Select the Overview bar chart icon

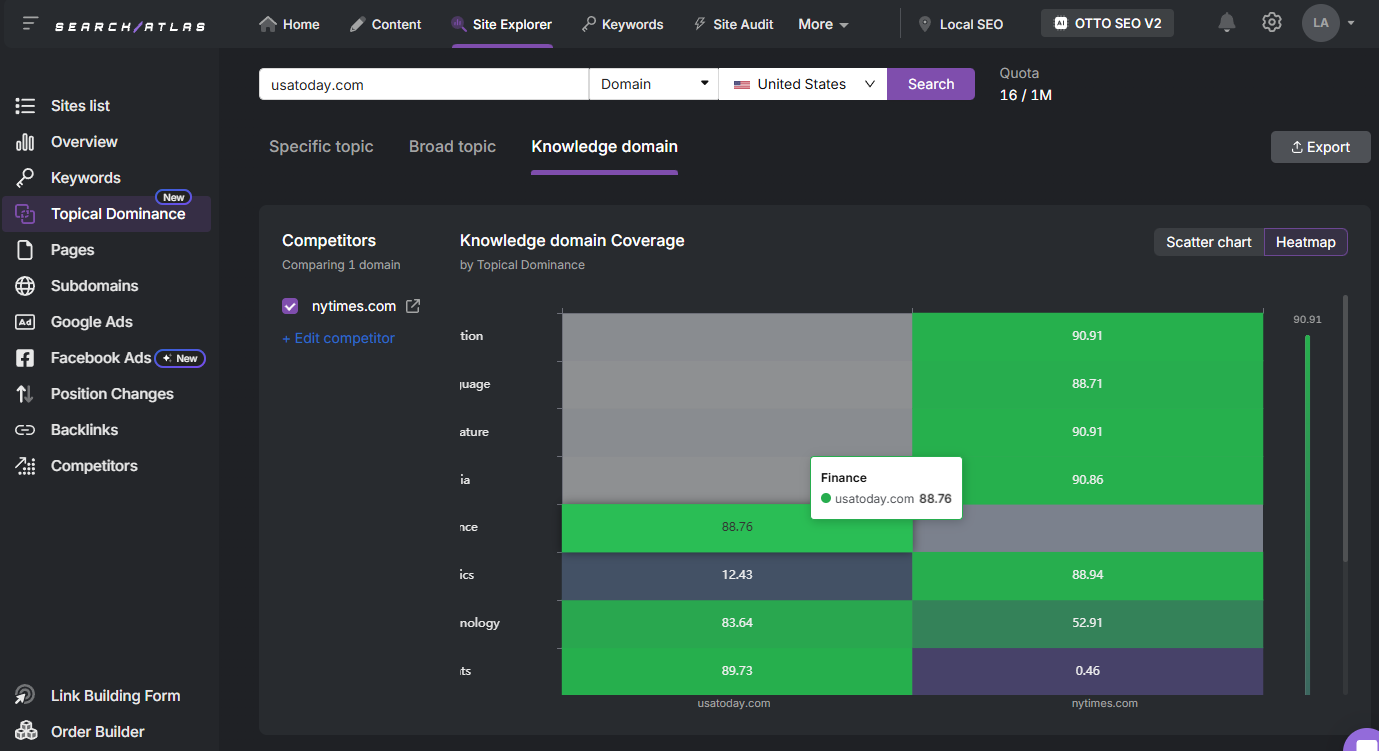pyautogui.click(x=24, y=141)
